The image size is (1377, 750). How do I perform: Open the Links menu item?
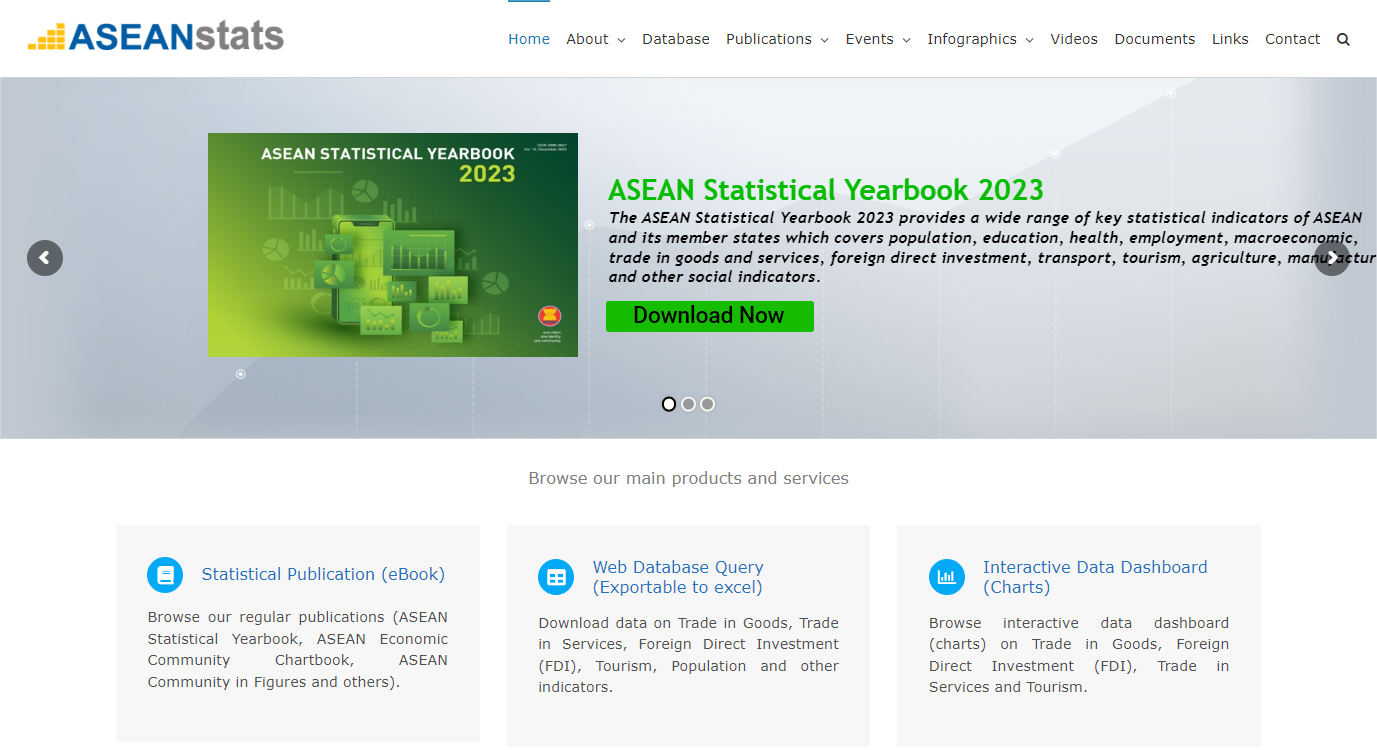1230,39
